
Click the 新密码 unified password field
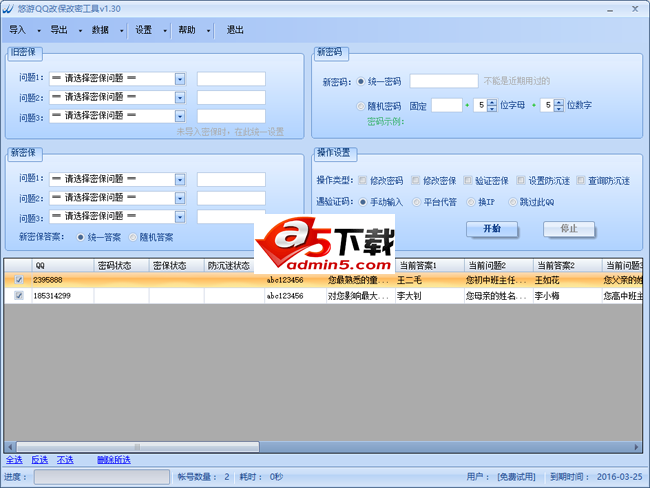click(x=444, y=81)
